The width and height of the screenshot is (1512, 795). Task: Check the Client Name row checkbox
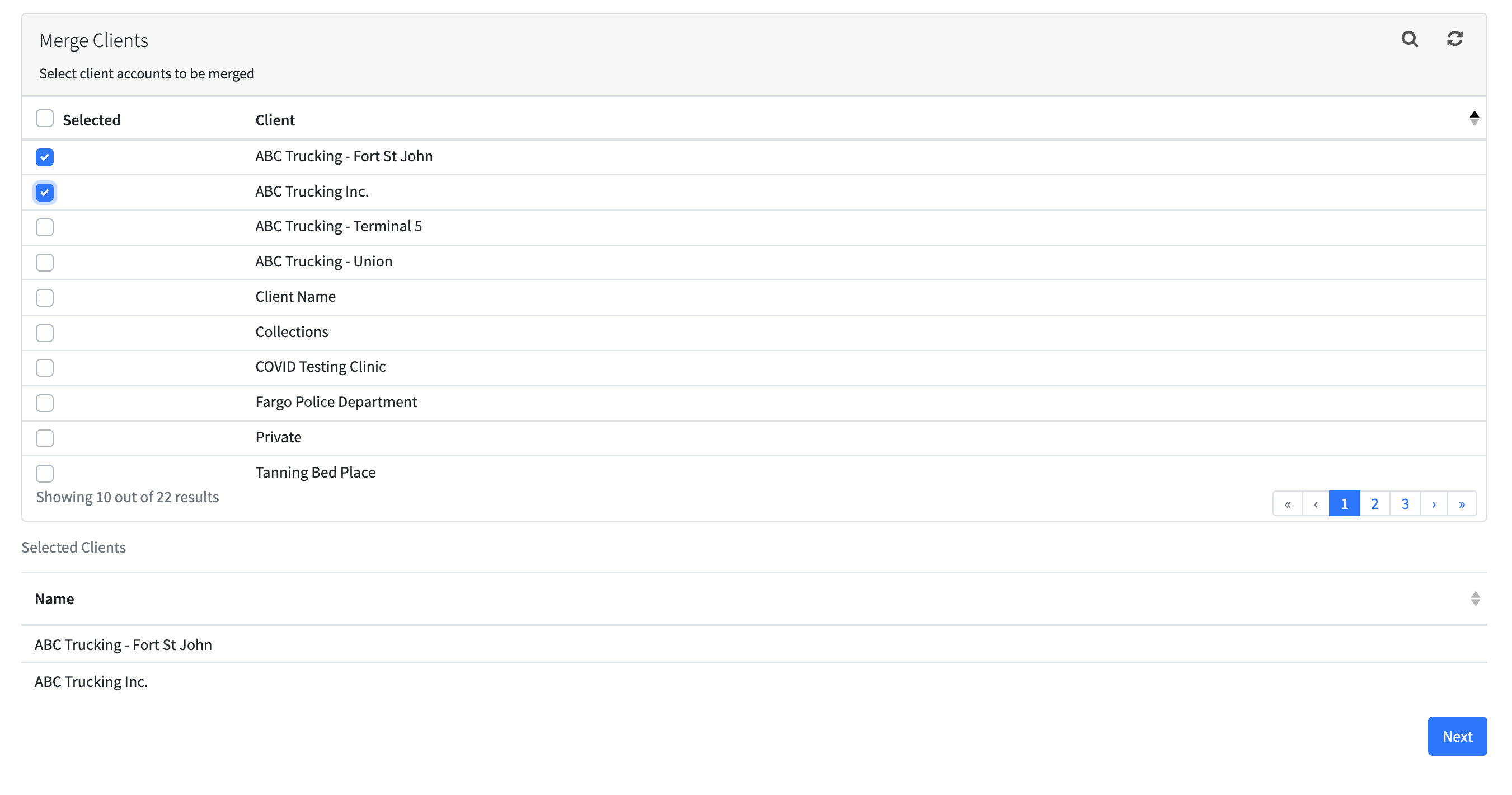tap(45, 297)
